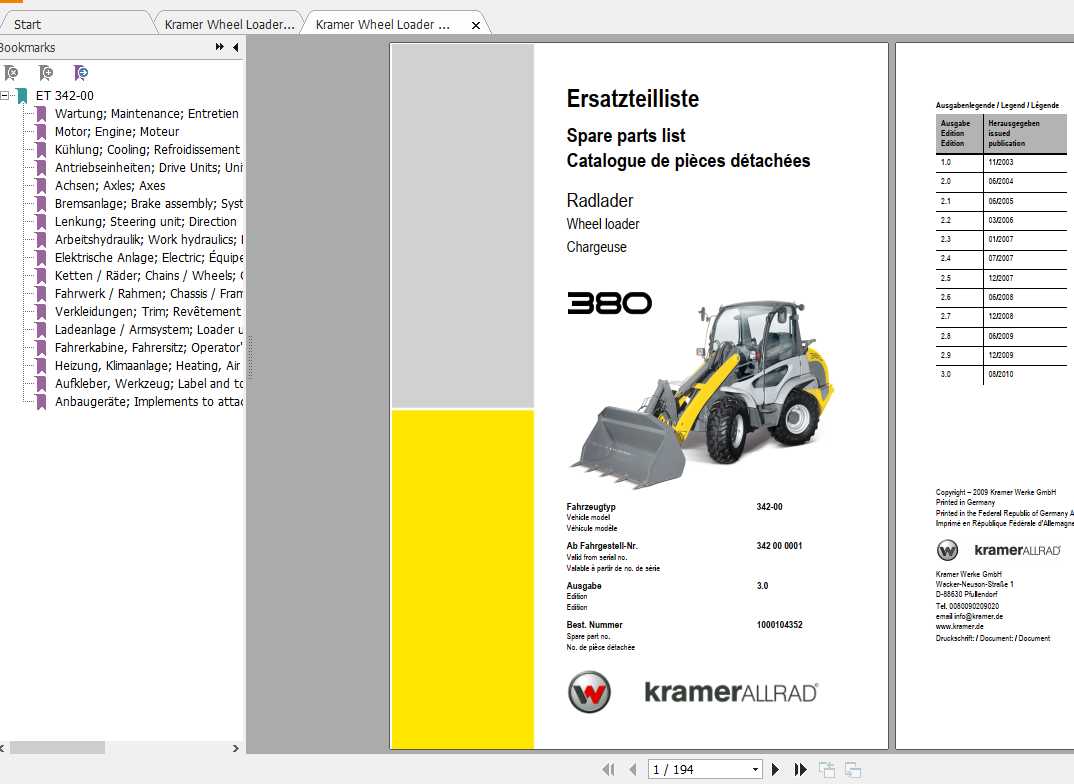The height and width of the screenshot is (784, 1074).
Task: Click the teal bookmark icon beside ET 342-00
Action: pos(23,96)
